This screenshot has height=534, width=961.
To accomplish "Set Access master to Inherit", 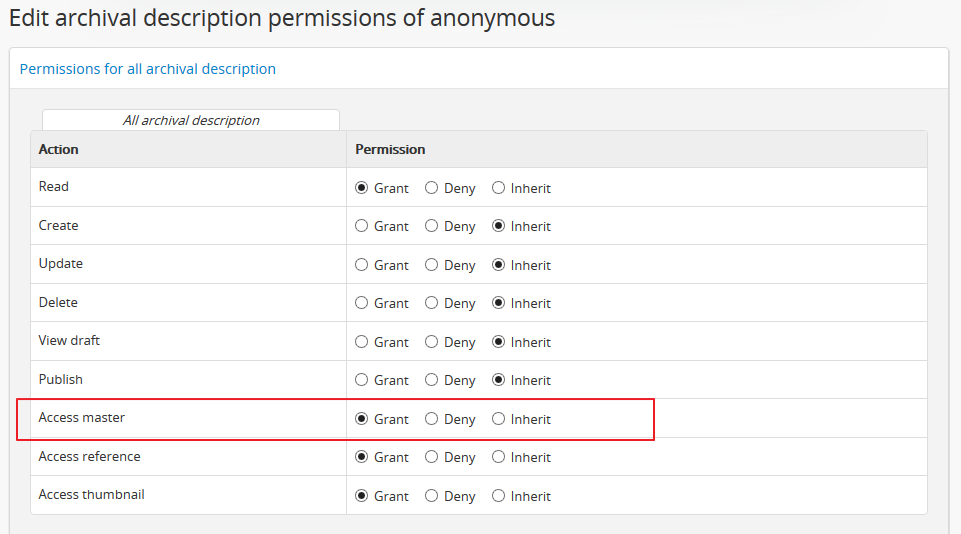I will [x=499, y=419].
